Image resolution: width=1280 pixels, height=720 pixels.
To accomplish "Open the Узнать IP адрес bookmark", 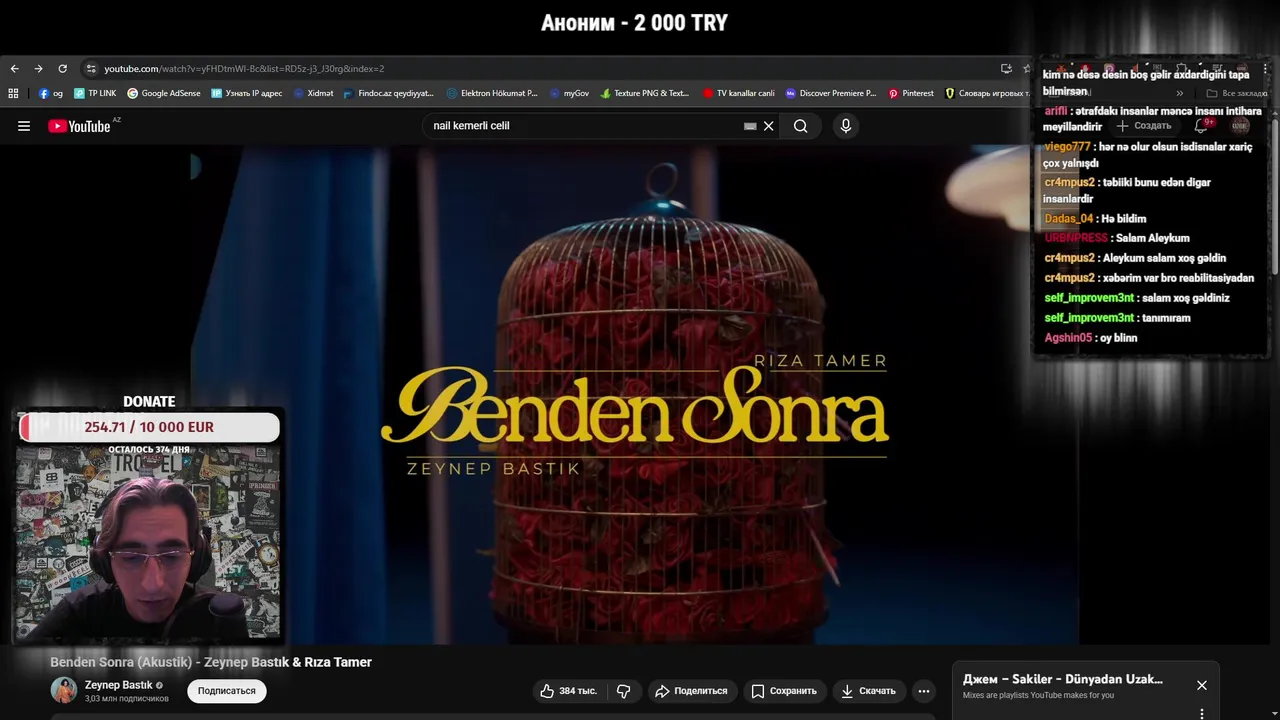I will (x=247, y=93).
